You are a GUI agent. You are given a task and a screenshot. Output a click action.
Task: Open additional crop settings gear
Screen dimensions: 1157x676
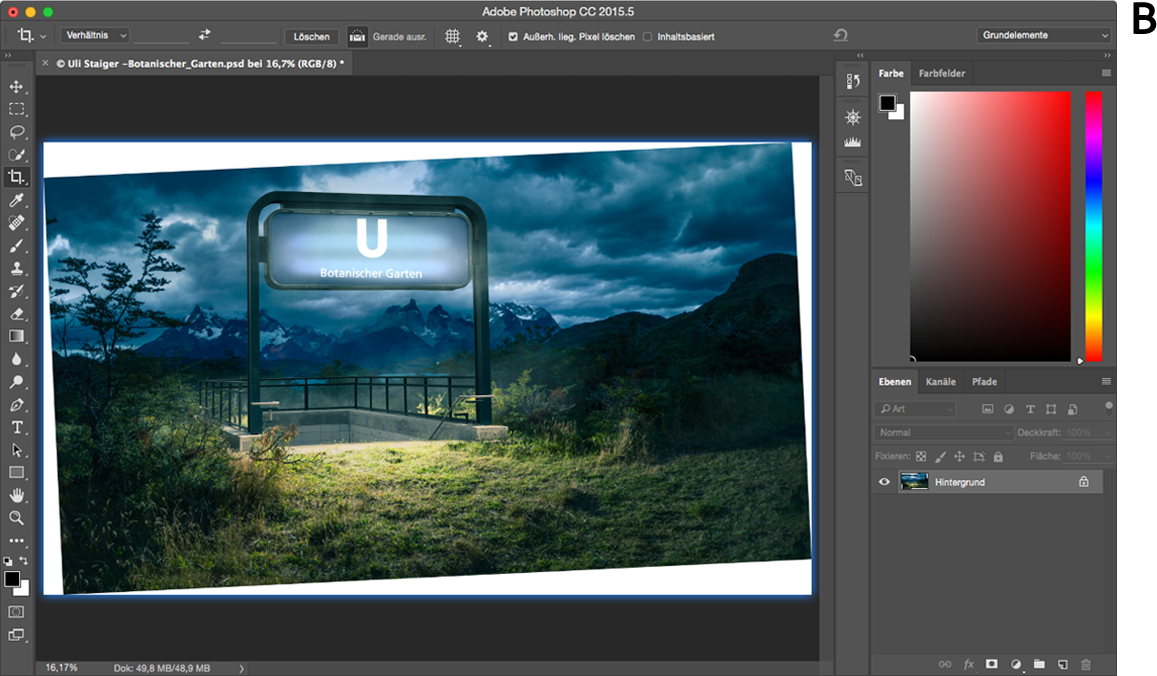(x=482, y=36)
